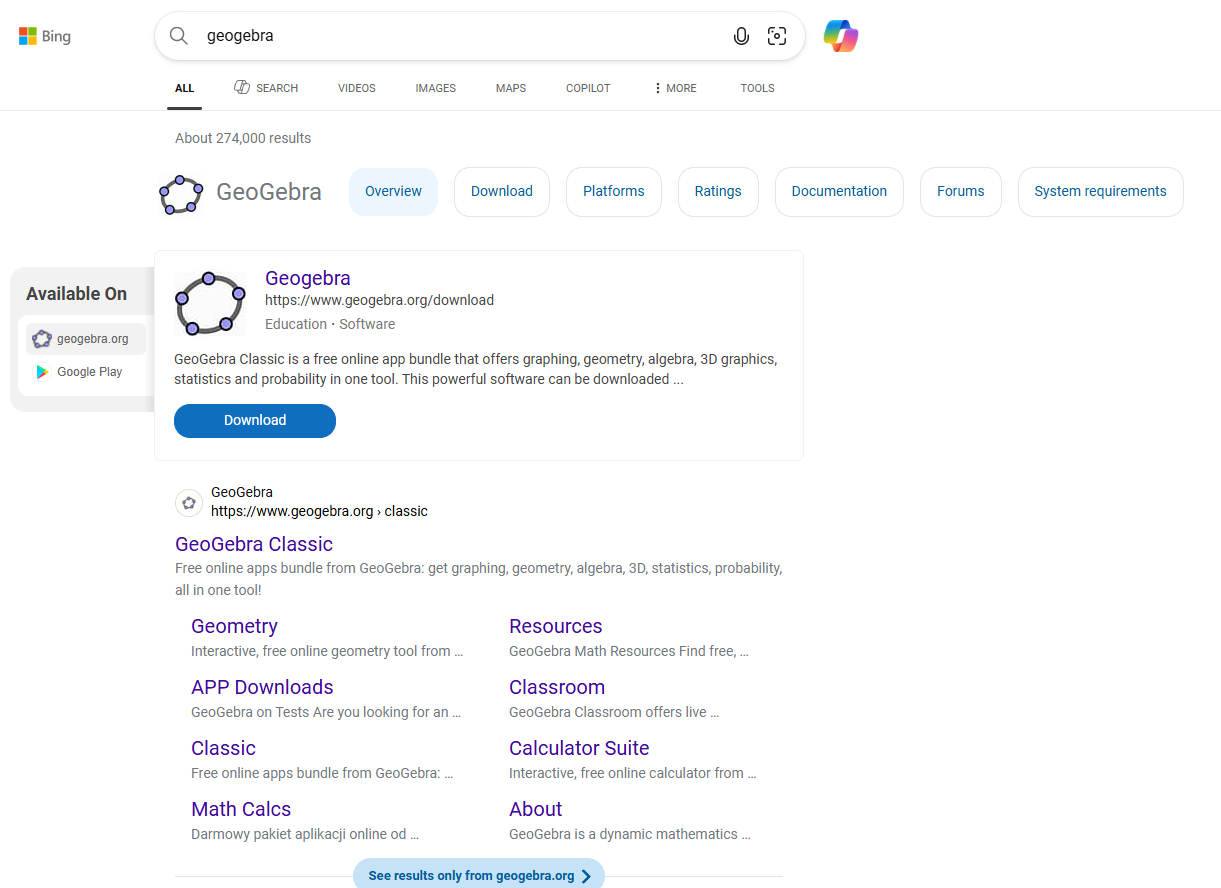Open the TOOLS option
This screenshot has width=1221, height=888.
click(x=757, y=88)
